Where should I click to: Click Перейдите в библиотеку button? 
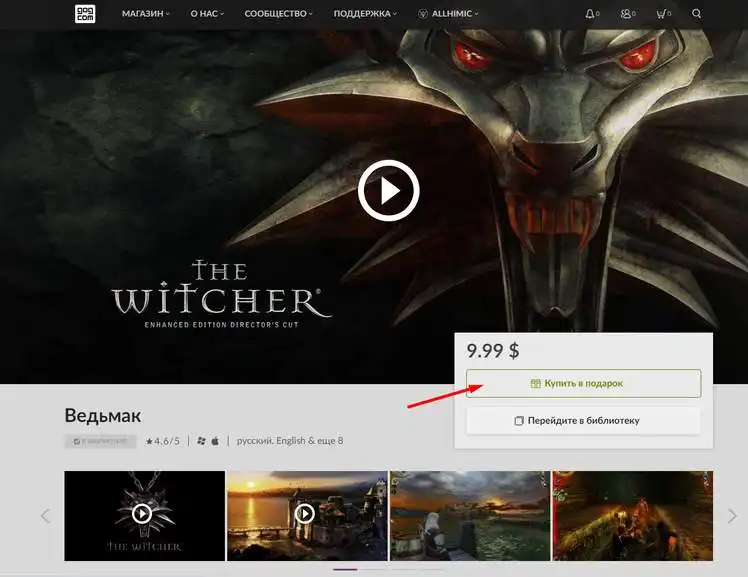(x=583, y=421)
